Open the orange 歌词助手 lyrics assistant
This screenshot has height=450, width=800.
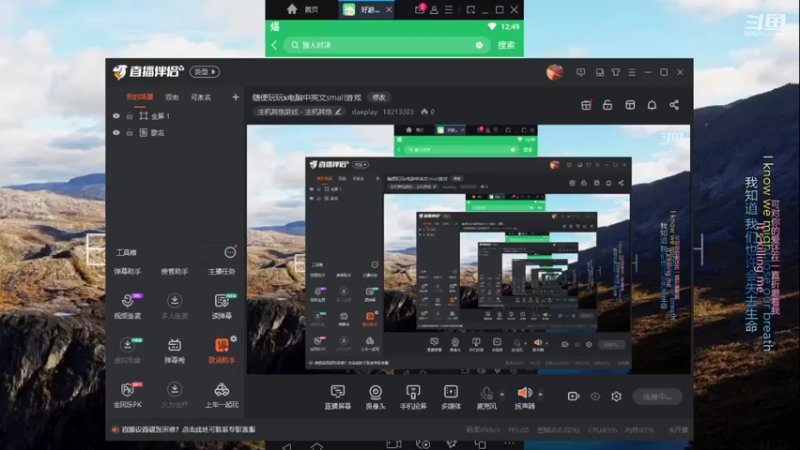tap(221, 350)
